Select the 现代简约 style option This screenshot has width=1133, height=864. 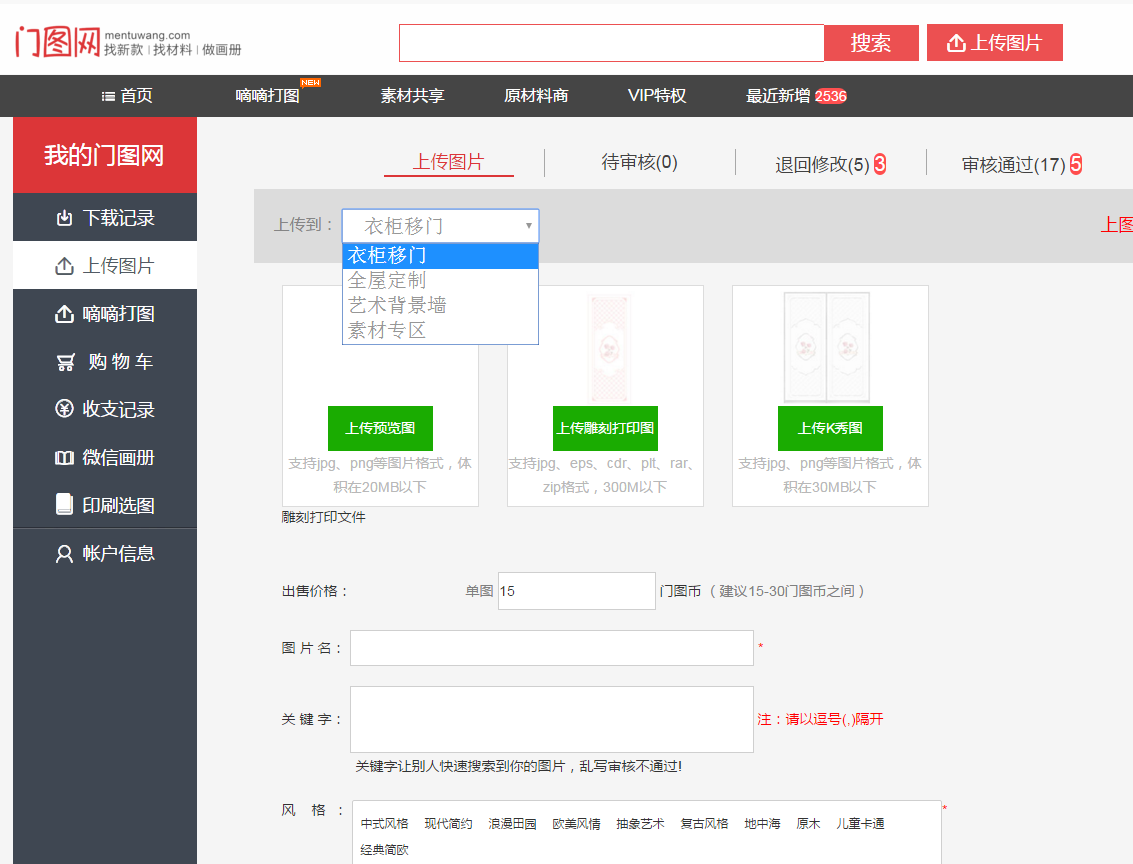point(448,824)
